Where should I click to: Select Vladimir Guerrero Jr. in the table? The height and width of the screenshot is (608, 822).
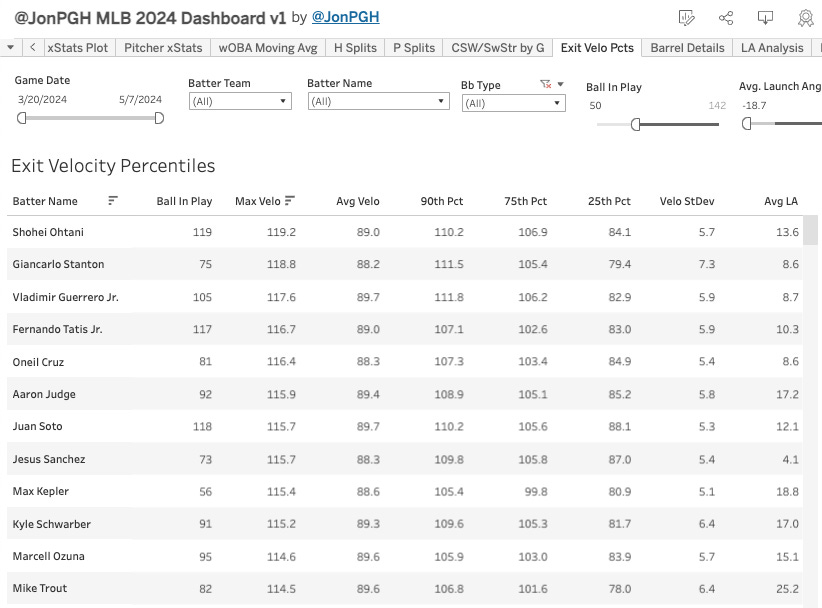pos(66,297)
